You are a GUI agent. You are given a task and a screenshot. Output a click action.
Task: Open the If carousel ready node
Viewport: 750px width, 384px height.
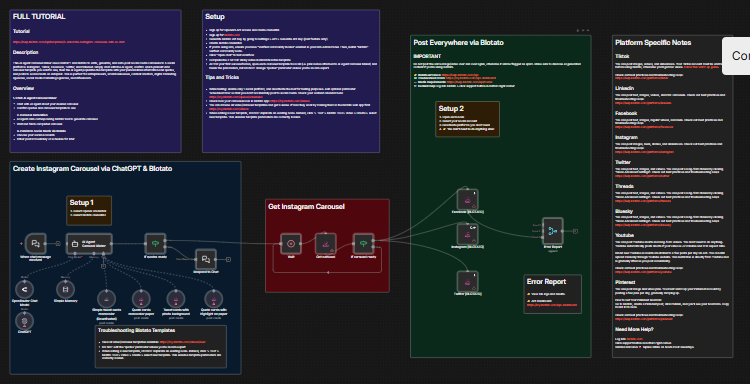coord(363,244)
